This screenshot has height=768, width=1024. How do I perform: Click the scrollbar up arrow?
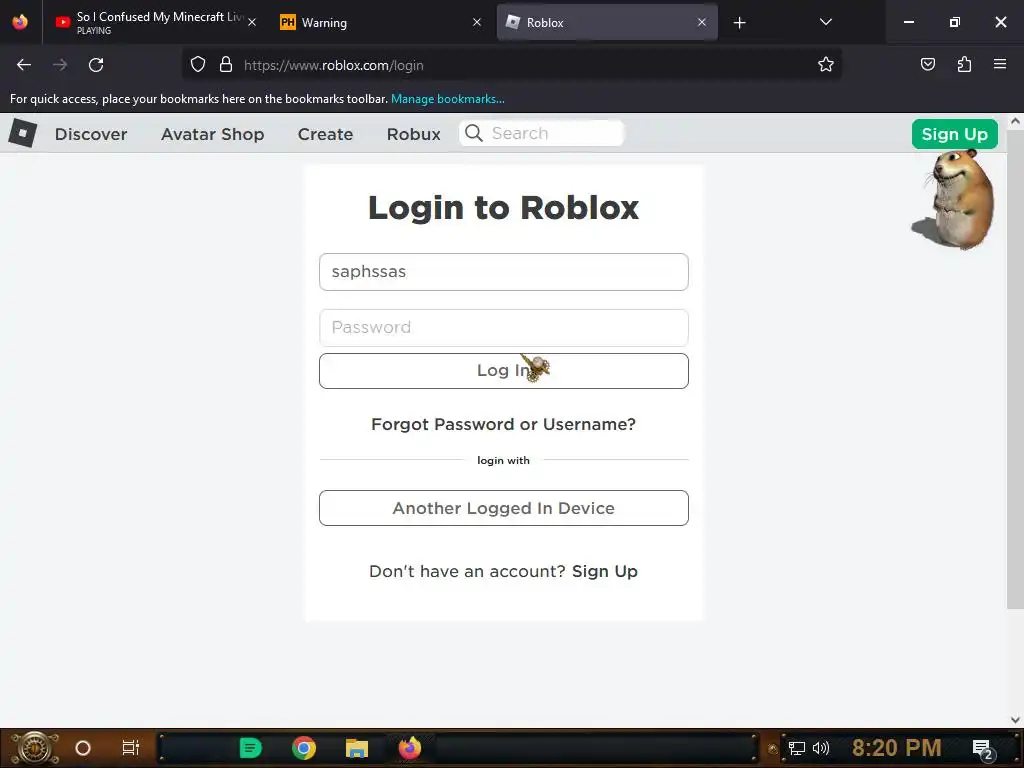(x=1015, y=121)
